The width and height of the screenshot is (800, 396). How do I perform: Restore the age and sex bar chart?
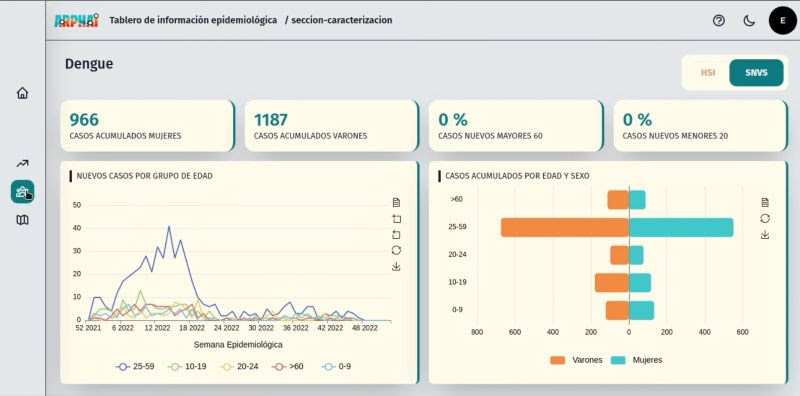(x=765, y=218)
